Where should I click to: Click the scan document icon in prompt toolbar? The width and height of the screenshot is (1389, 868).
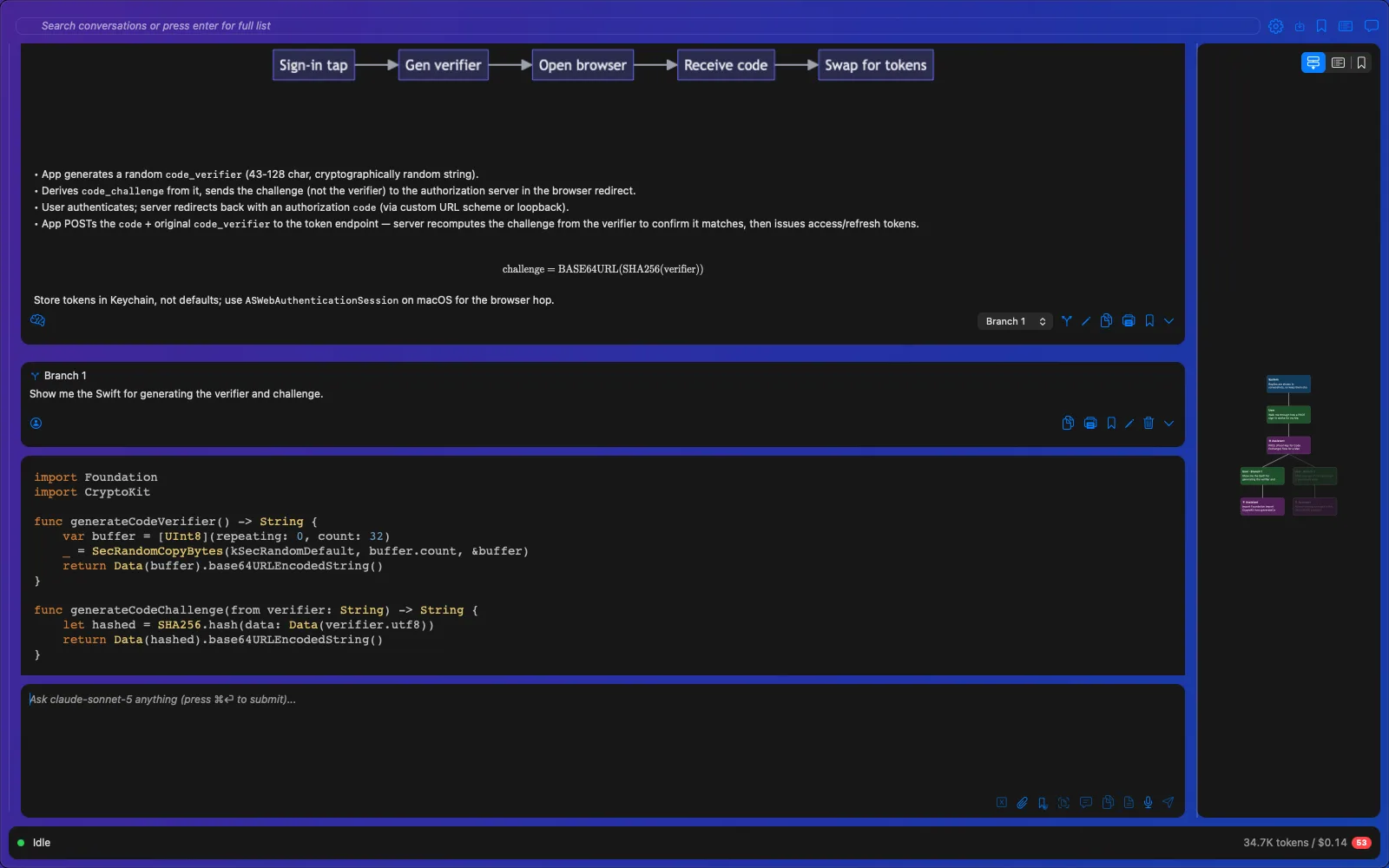(x=1063, y=803)
